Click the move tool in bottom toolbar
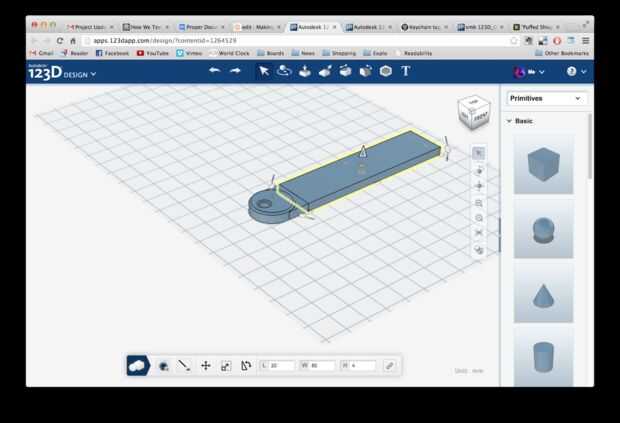Viewport: 620px width, 423px height. click(205, 366)
